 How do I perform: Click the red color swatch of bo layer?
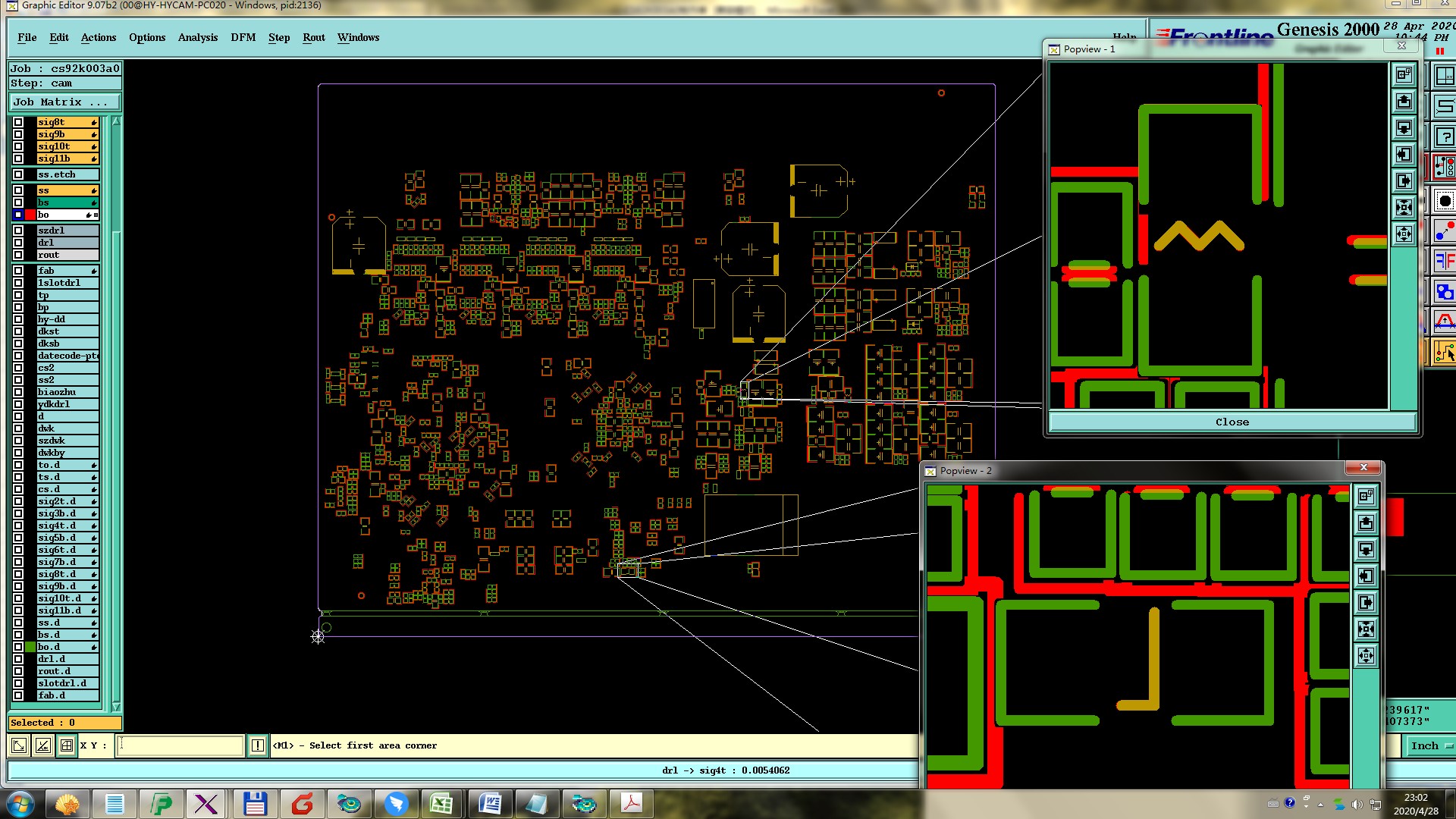pyautogui.click(x=30, y=215)
